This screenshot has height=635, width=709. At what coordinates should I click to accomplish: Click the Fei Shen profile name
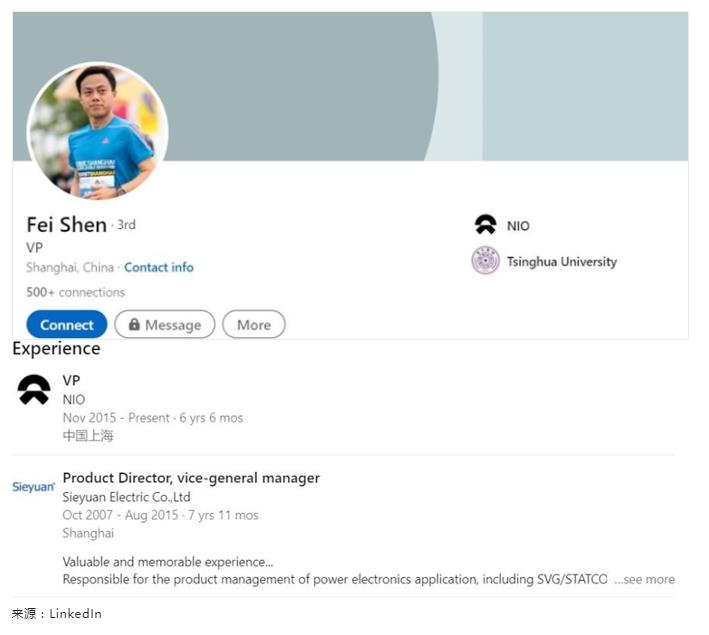tap(66, 224)
